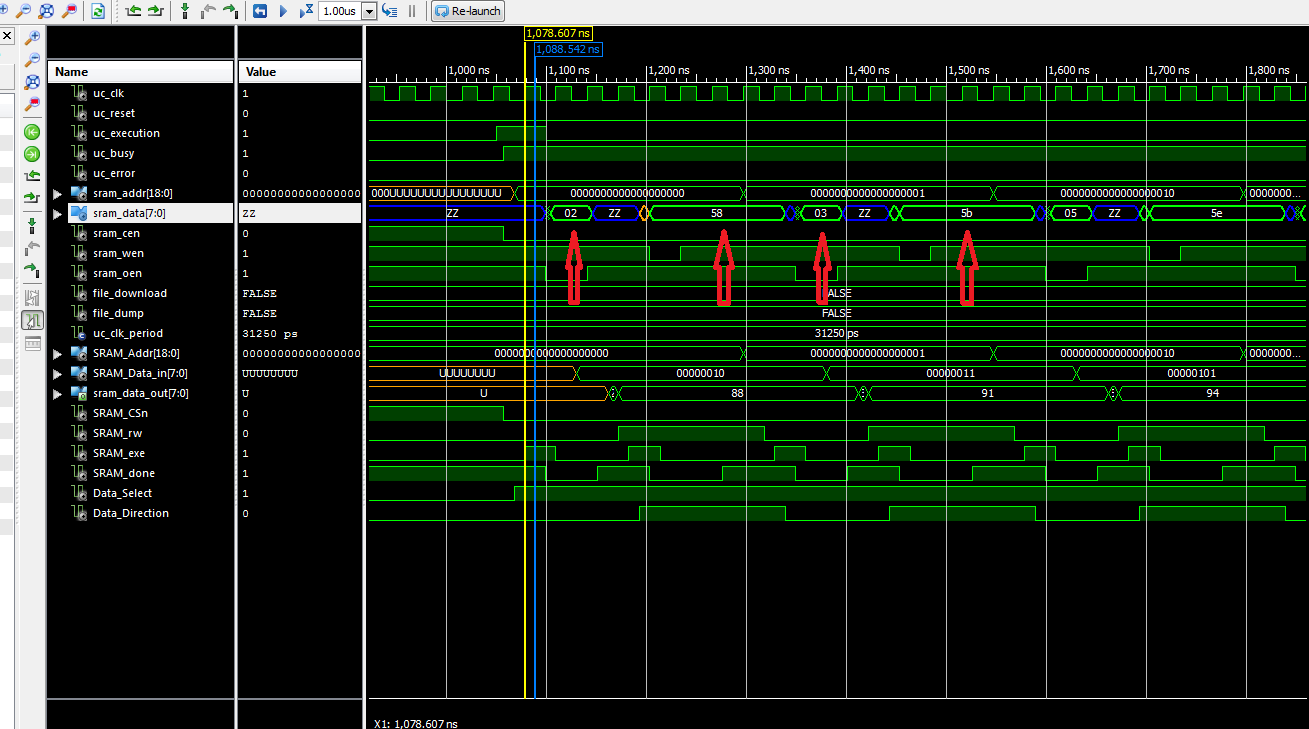Go to previous transition in side toolbar

point(32,175)
